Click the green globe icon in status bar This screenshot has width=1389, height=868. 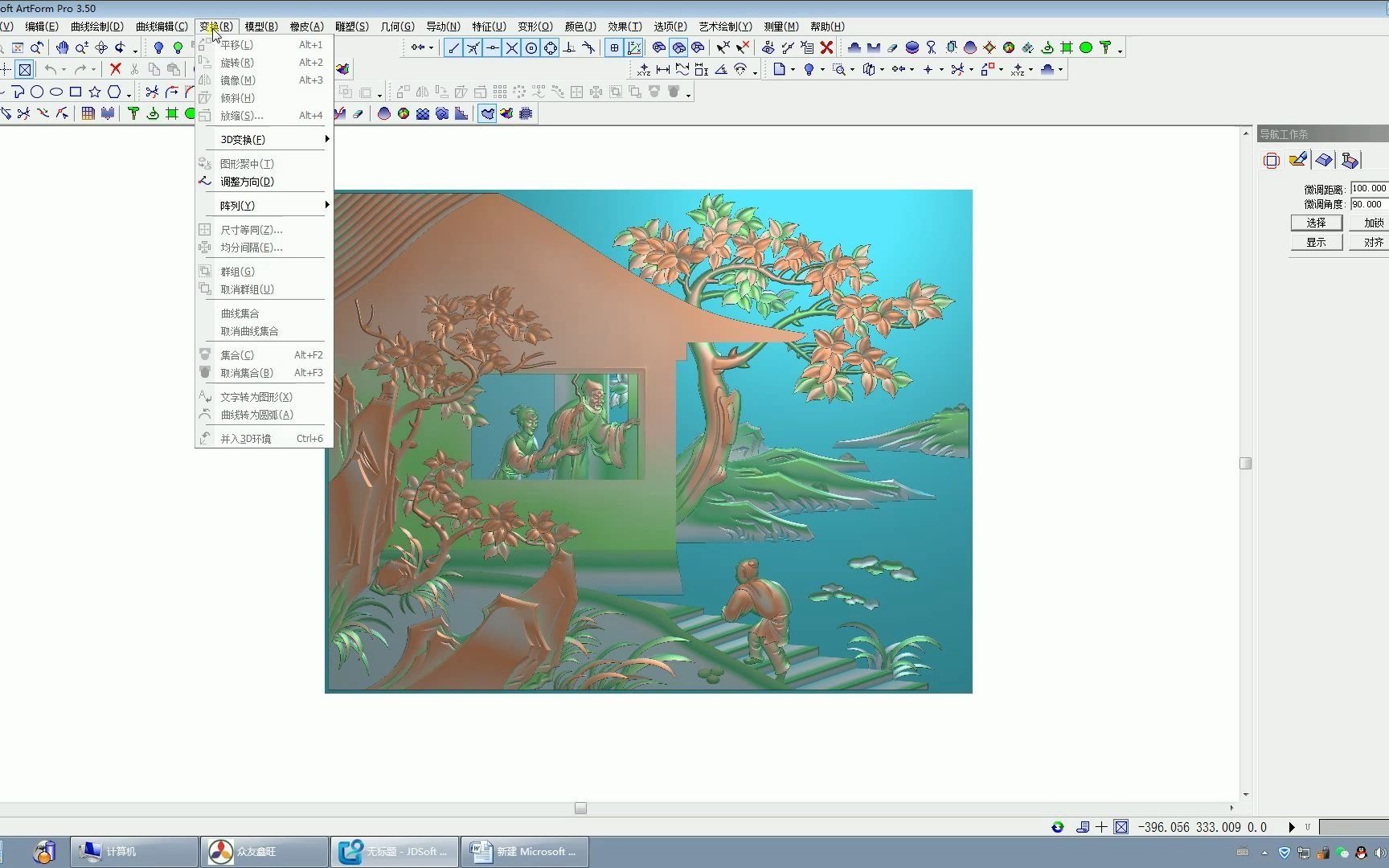1058,827
